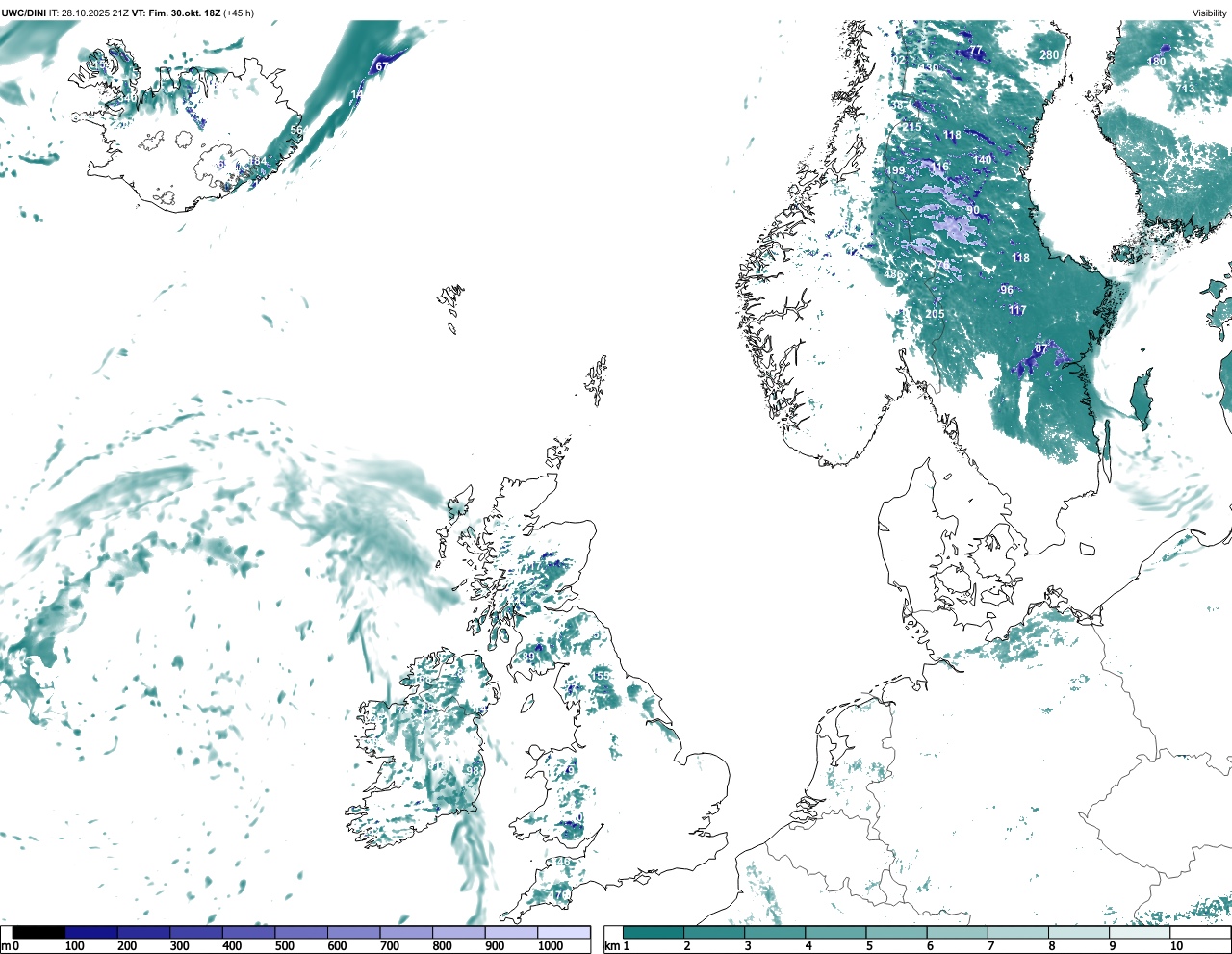Click the 500–600 m purple legend swatch
The width and height of the screenshot is (1232, 954).
301,932
